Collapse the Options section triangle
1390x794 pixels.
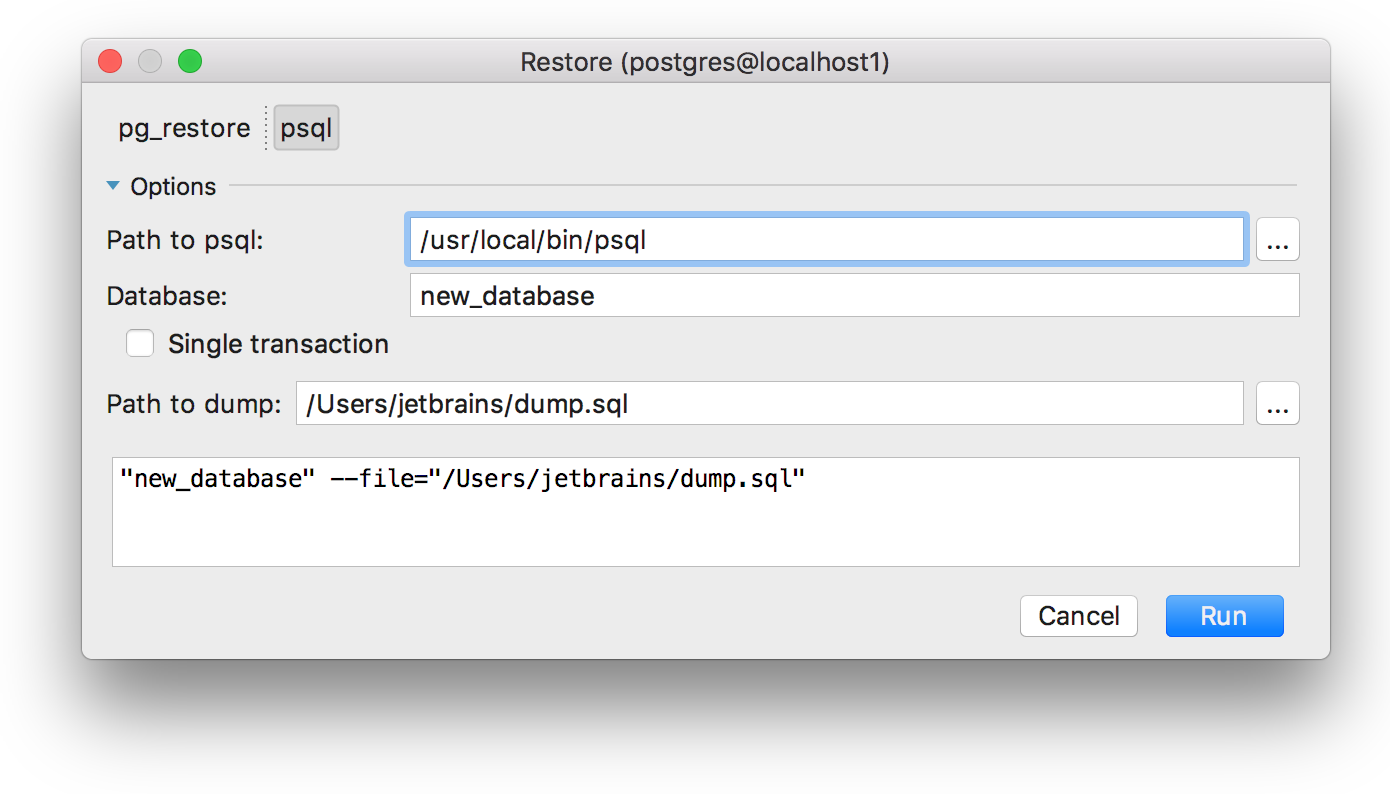coord(113,186)
